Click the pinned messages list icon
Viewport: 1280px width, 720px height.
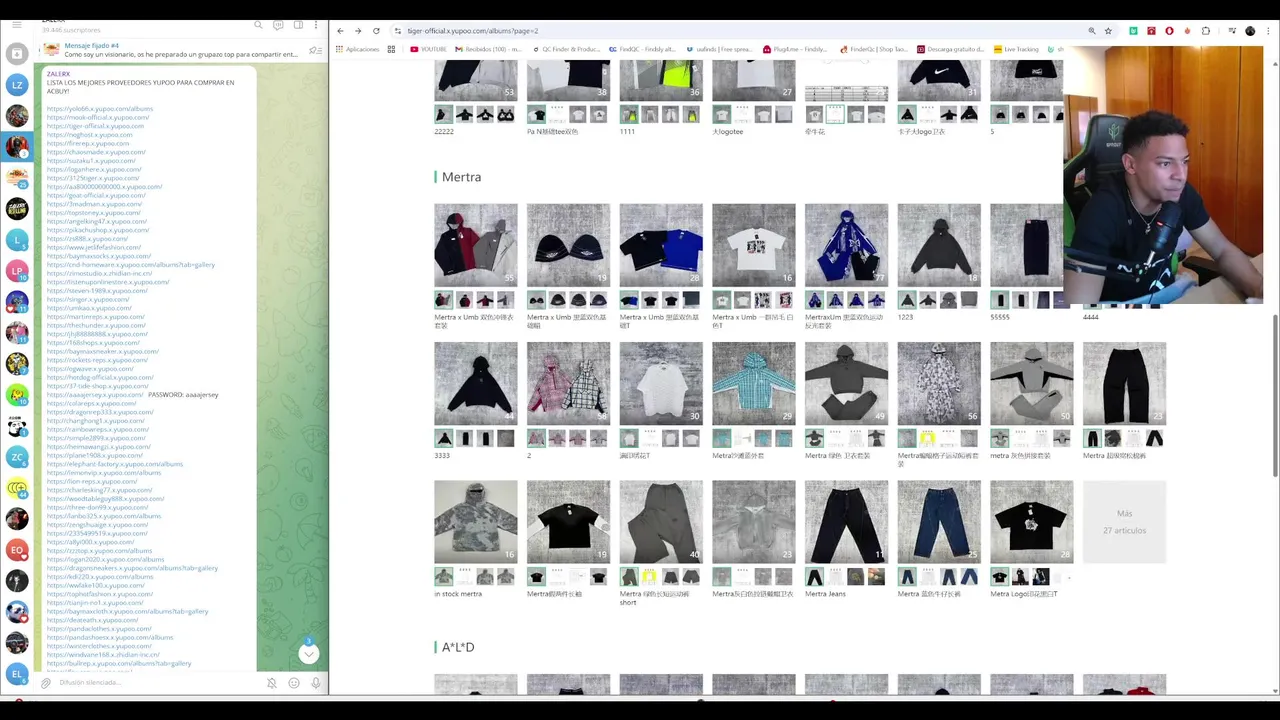pos(314,50)
